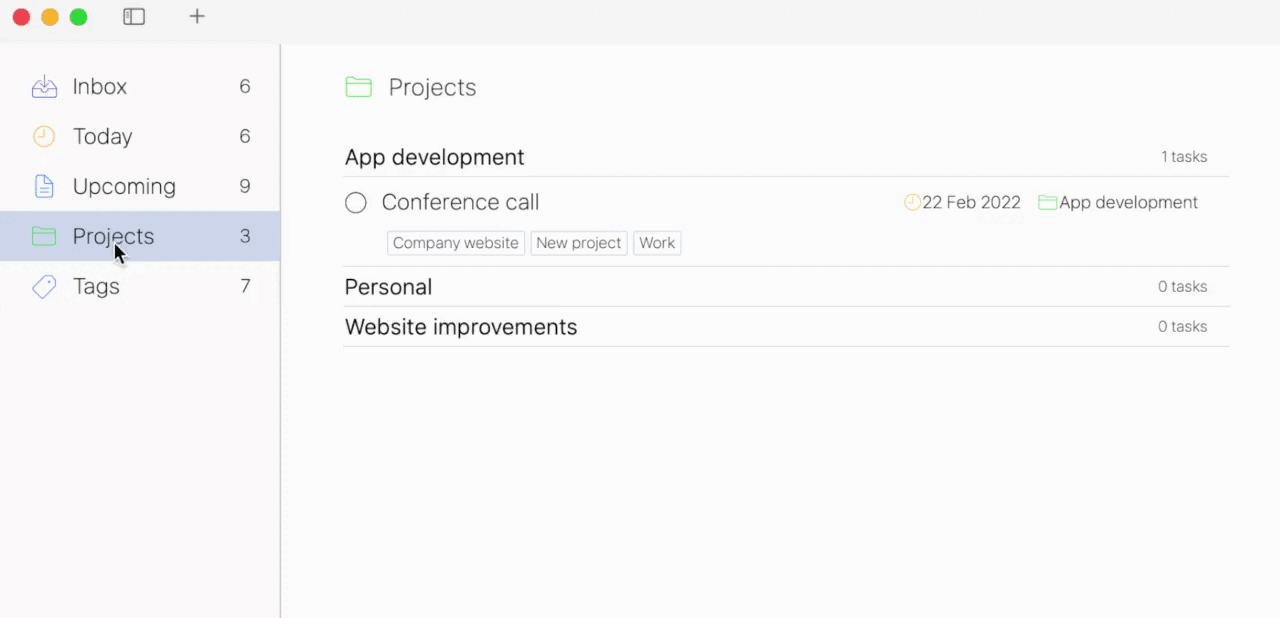
Task: Open the Upcoming document icon
Action: [44, 186]
